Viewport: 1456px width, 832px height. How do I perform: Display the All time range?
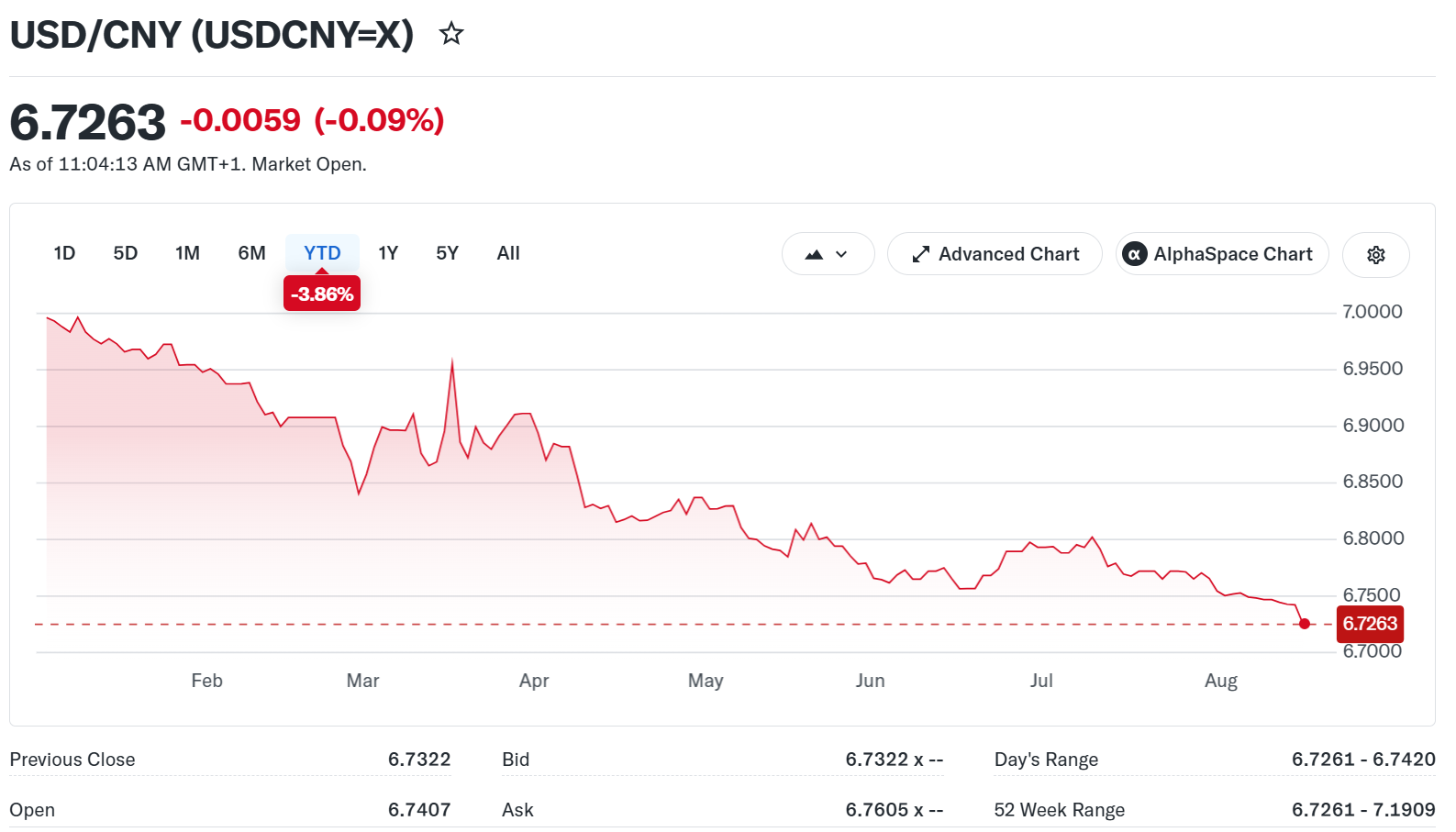point(508,253)
